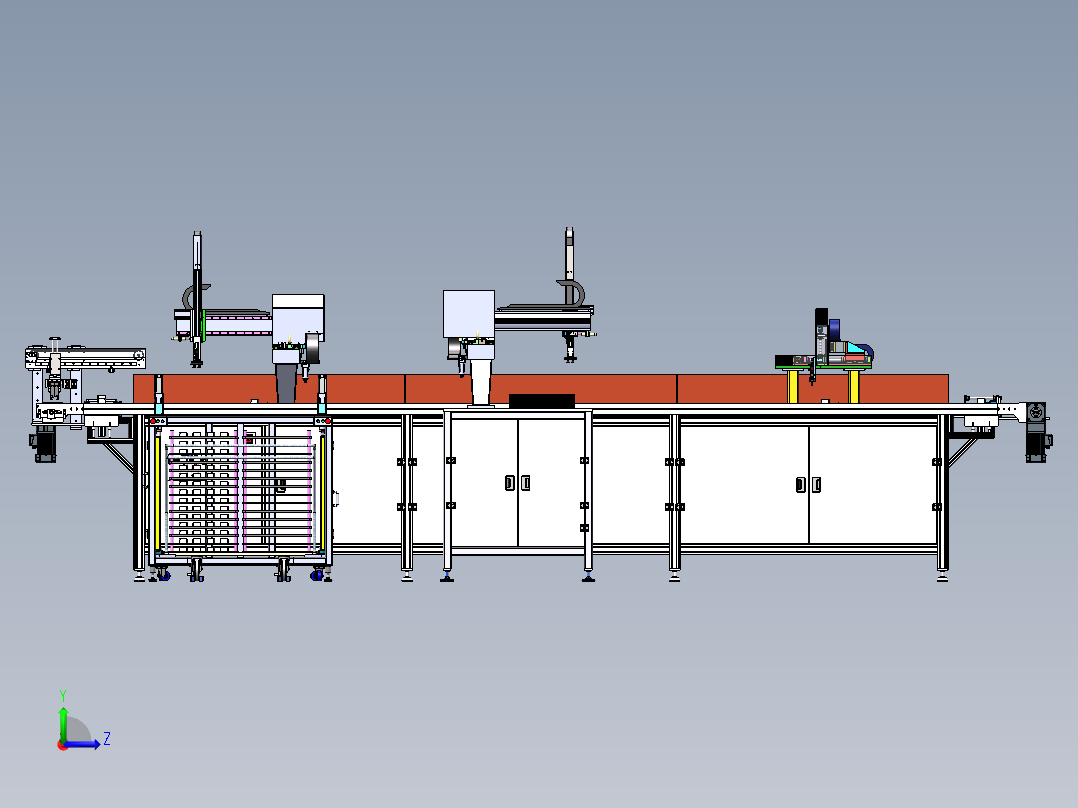
Task: Select the right yellow support post
Action: pos(854,386)
